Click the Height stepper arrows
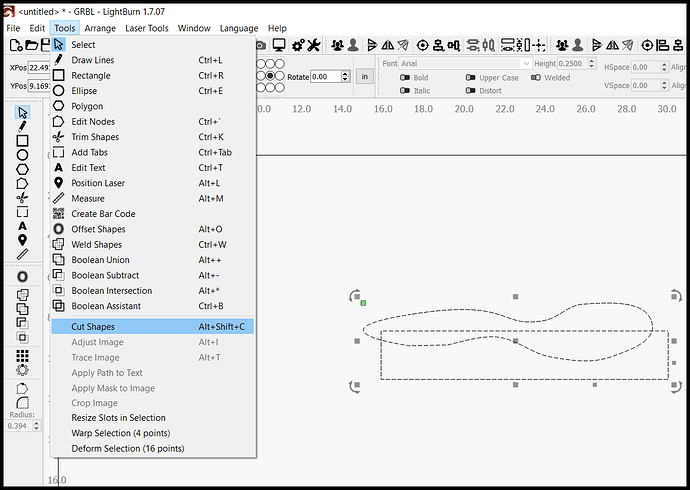This screenshot has height=490, width=690. point(592,63)
